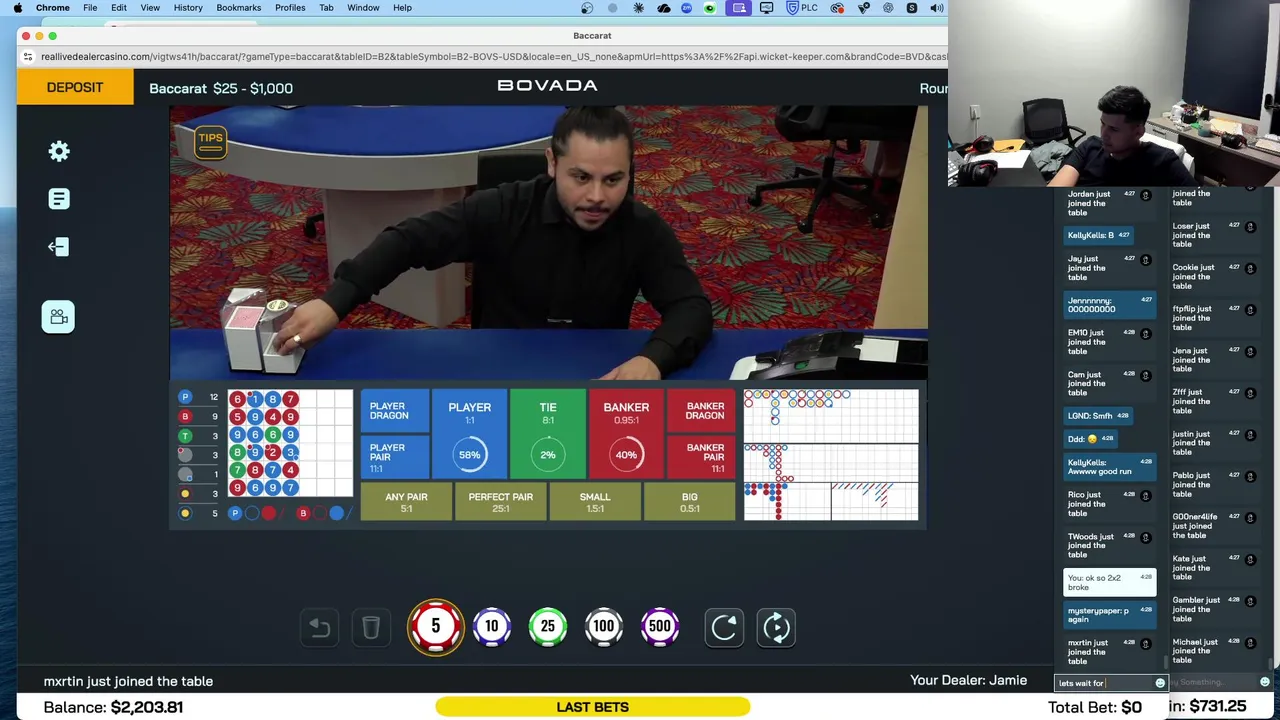Viewport: 1280px width, 720px height.
Task: Click the exit table arrow icon
Action: click(x=58, y=247)
